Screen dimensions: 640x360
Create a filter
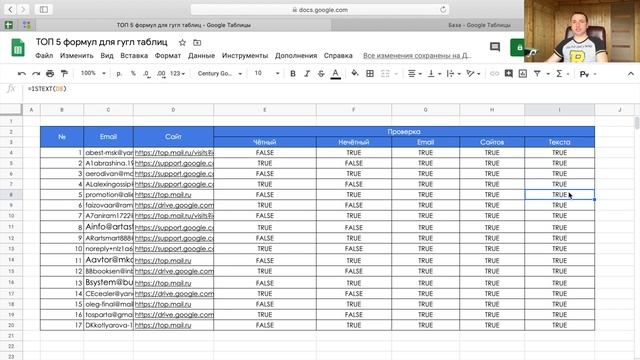point(537,73)
